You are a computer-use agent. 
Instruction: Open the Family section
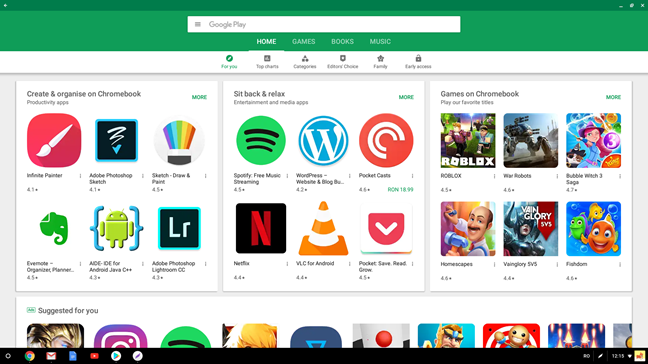pos(380,62)
